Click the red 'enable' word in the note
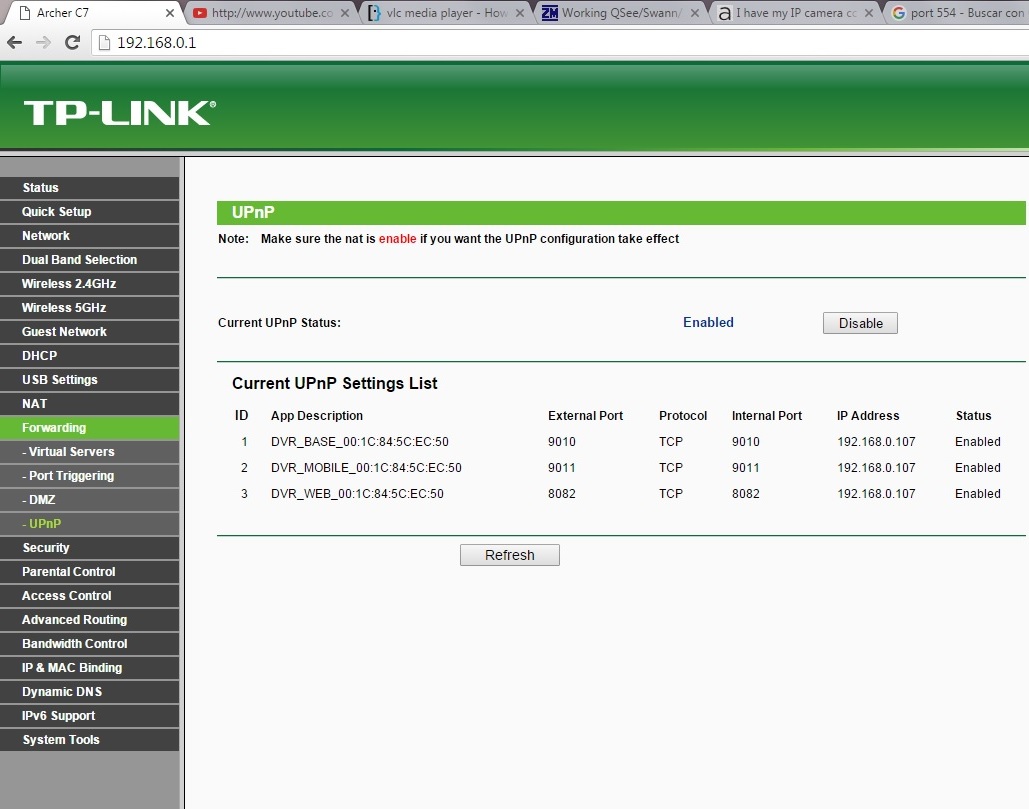1029x809 pixels. click(x=397, y=239)
